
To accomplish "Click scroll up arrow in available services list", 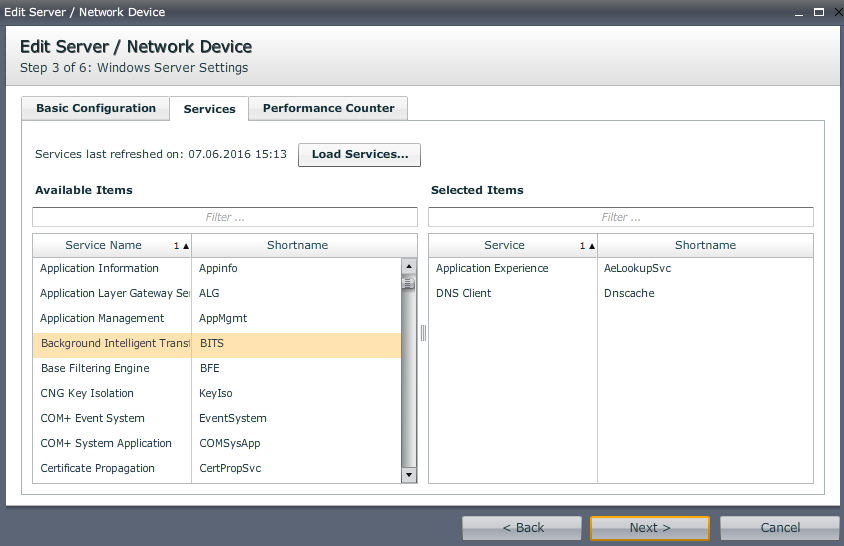I will point(408,266).
